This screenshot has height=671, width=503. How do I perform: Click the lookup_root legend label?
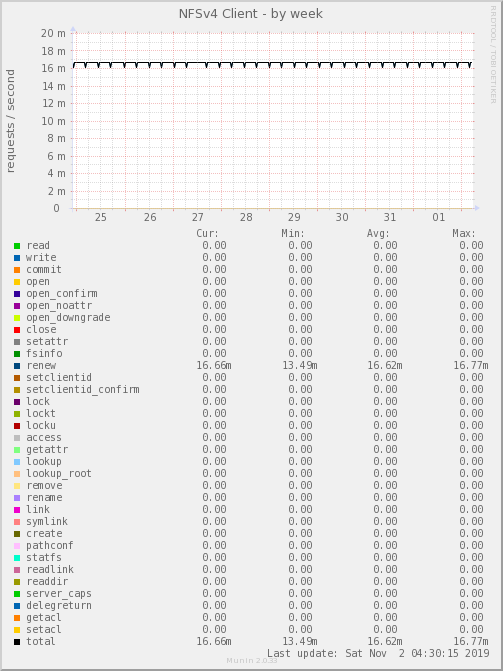pos(59,474)
